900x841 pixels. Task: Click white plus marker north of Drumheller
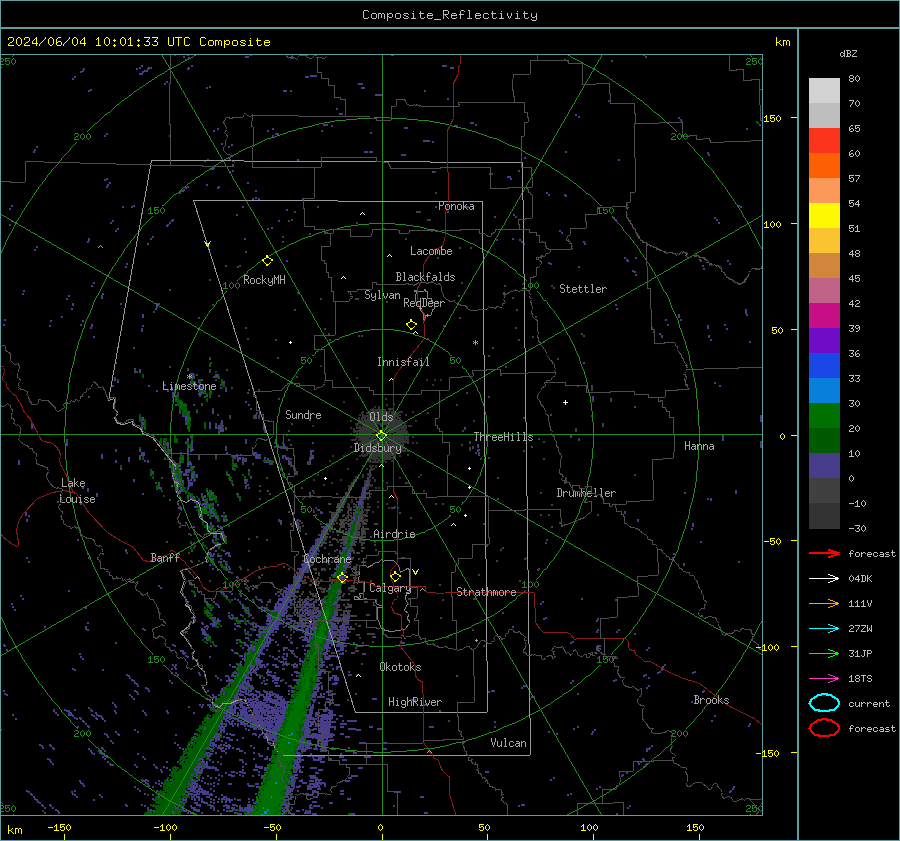[x=565, y=402]
